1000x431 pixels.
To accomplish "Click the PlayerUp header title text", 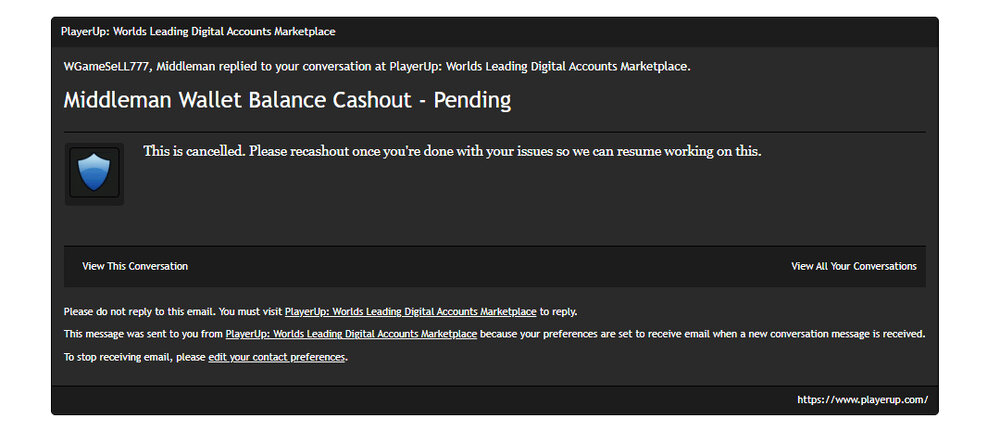I will tap(198, 31).
